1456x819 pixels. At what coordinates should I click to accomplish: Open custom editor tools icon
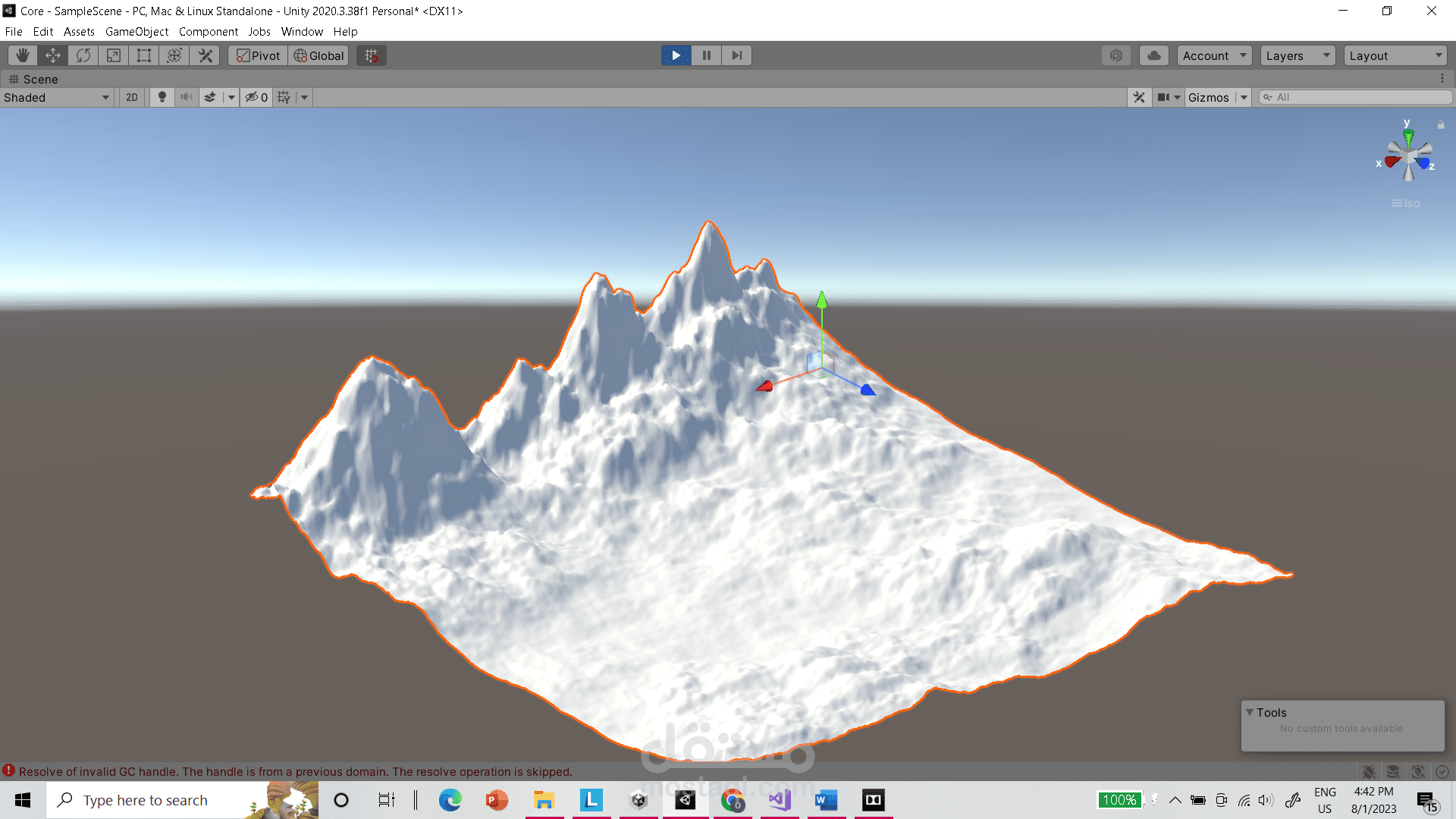click(x=206, y=55)
